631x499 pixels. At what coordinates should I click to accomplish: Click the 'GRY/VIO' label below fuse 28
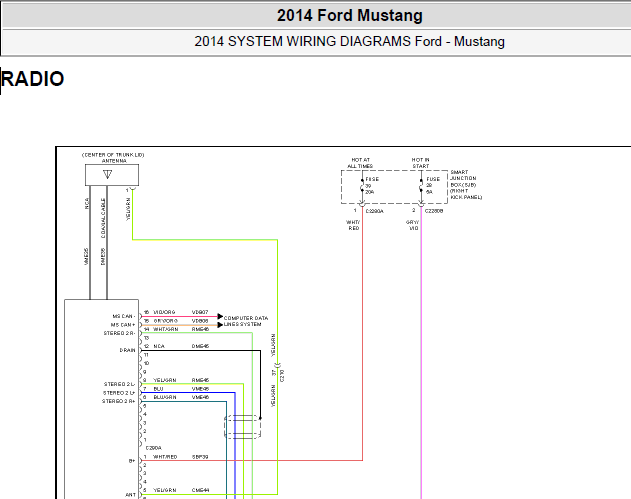412,225
